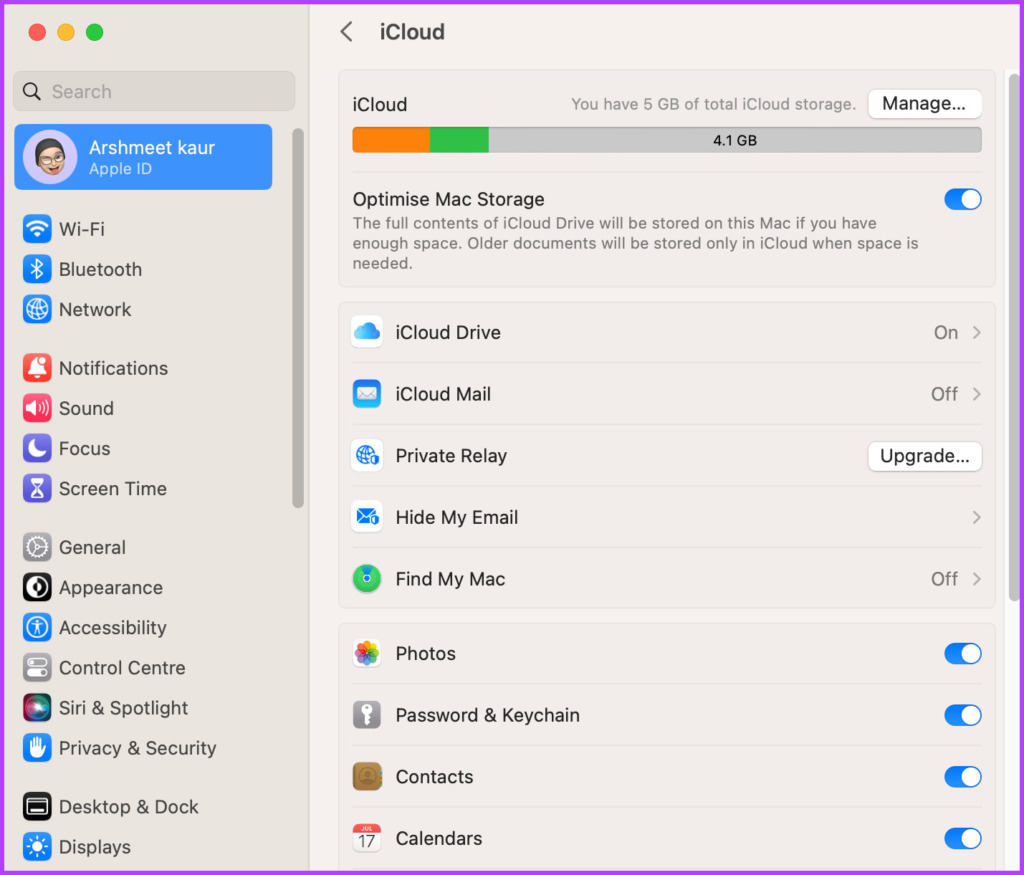1024x875 pixels.
Task: Toggle Optimise Mac Storage switch
Action: tap(963, 199)
